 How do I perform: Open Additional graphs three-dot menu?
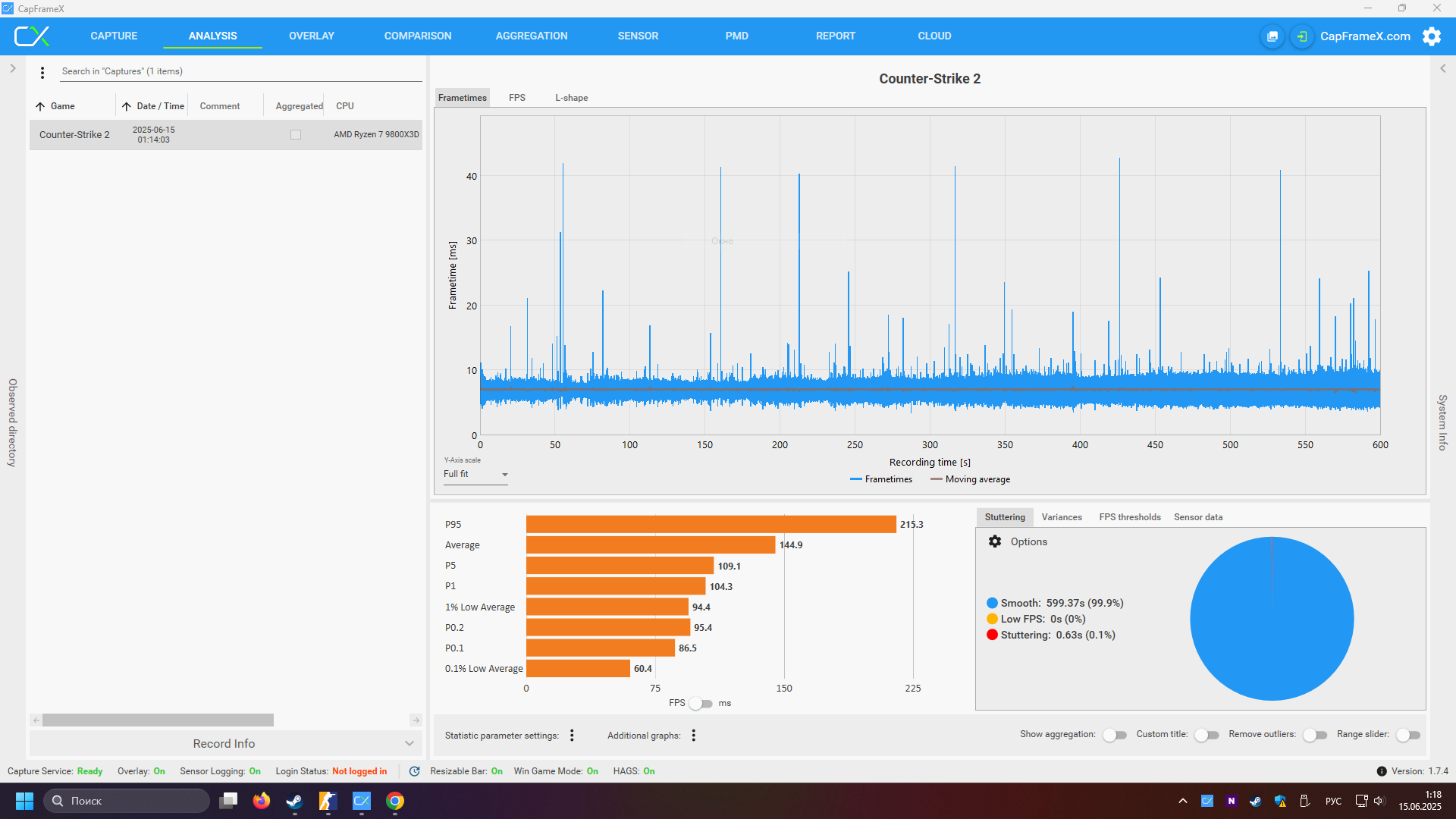pos(694,735)
